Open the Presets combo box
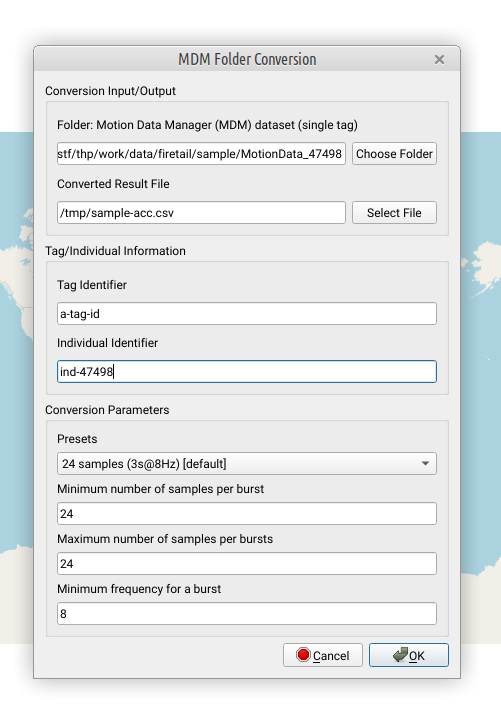Image resolution: width=501 pixels, height=727 pixels. (247, 464)
